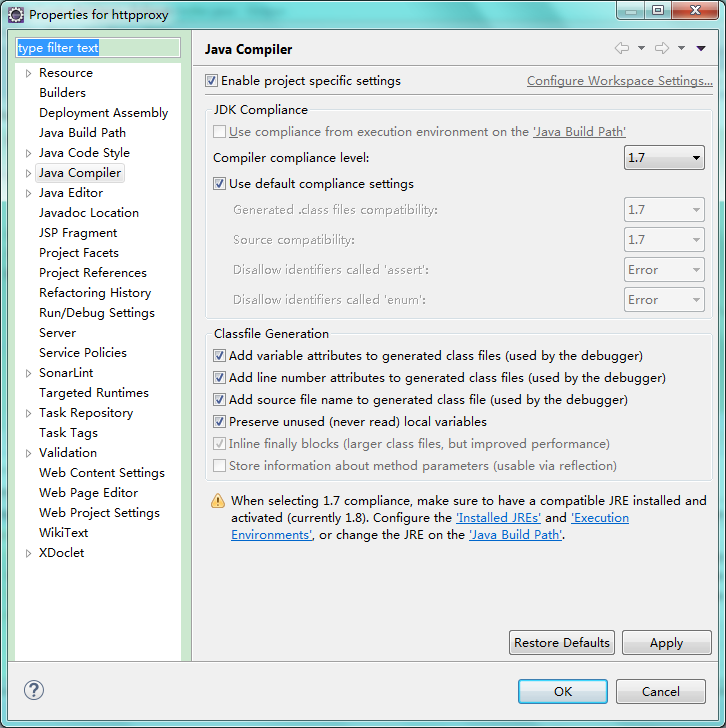Go back using the left arrow icon
726x728 pixels.
click(x=622, y=48)
